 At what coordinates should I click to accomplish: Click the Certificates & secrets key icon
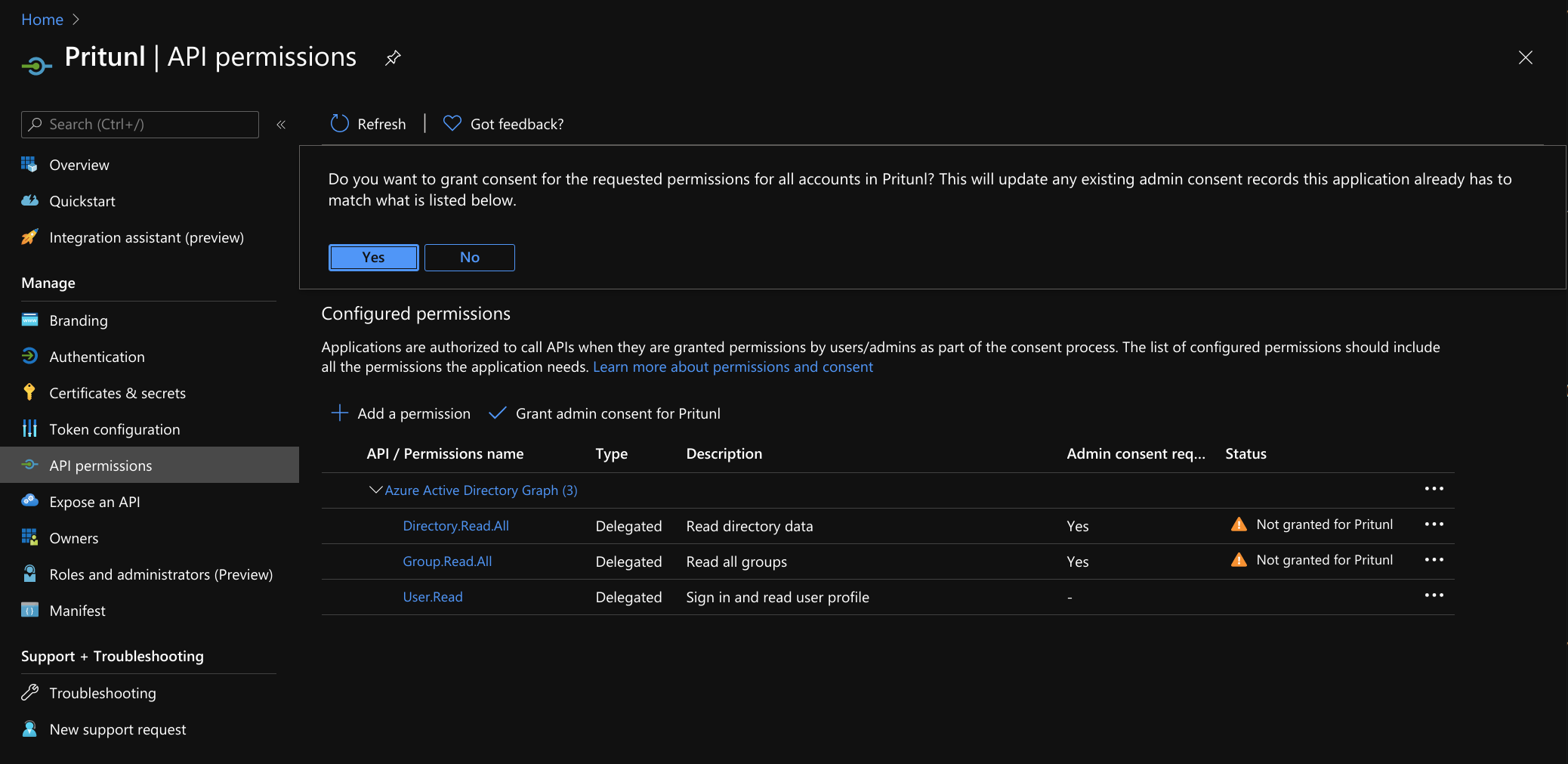(29, 392)
